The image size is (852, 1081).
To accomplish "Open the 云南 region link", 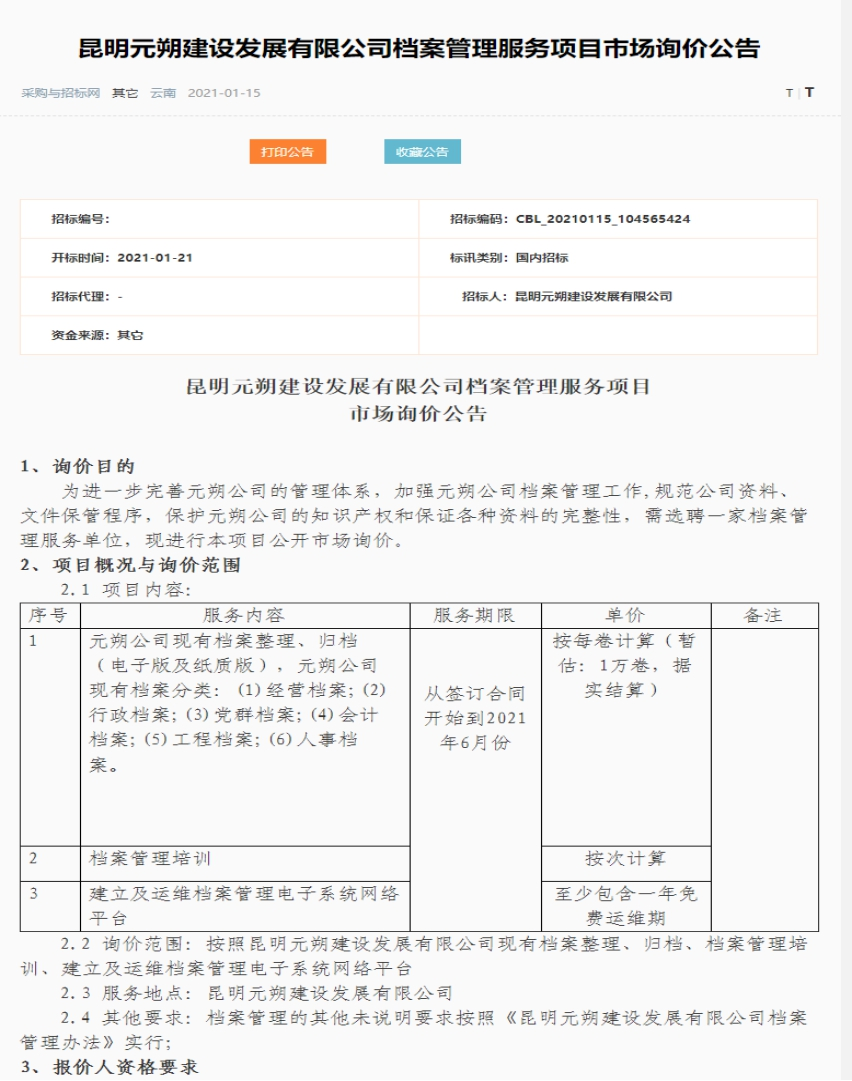I will click(163, 93).
